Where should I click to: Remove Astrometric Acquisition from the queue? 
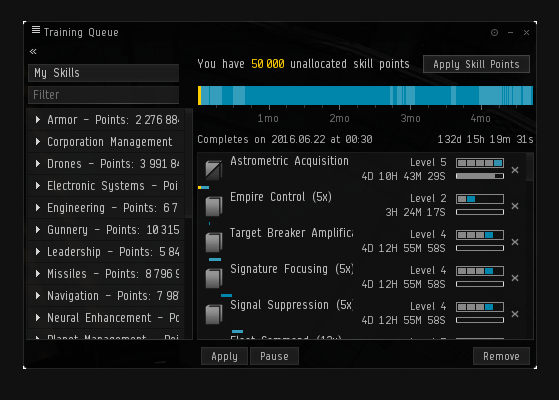[515, 170]
